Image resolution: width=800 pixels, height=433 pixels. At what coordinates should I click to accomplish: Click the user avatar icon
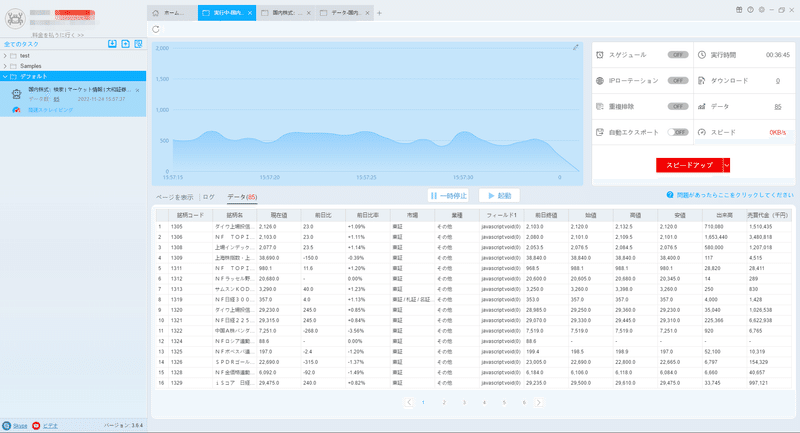15,19
